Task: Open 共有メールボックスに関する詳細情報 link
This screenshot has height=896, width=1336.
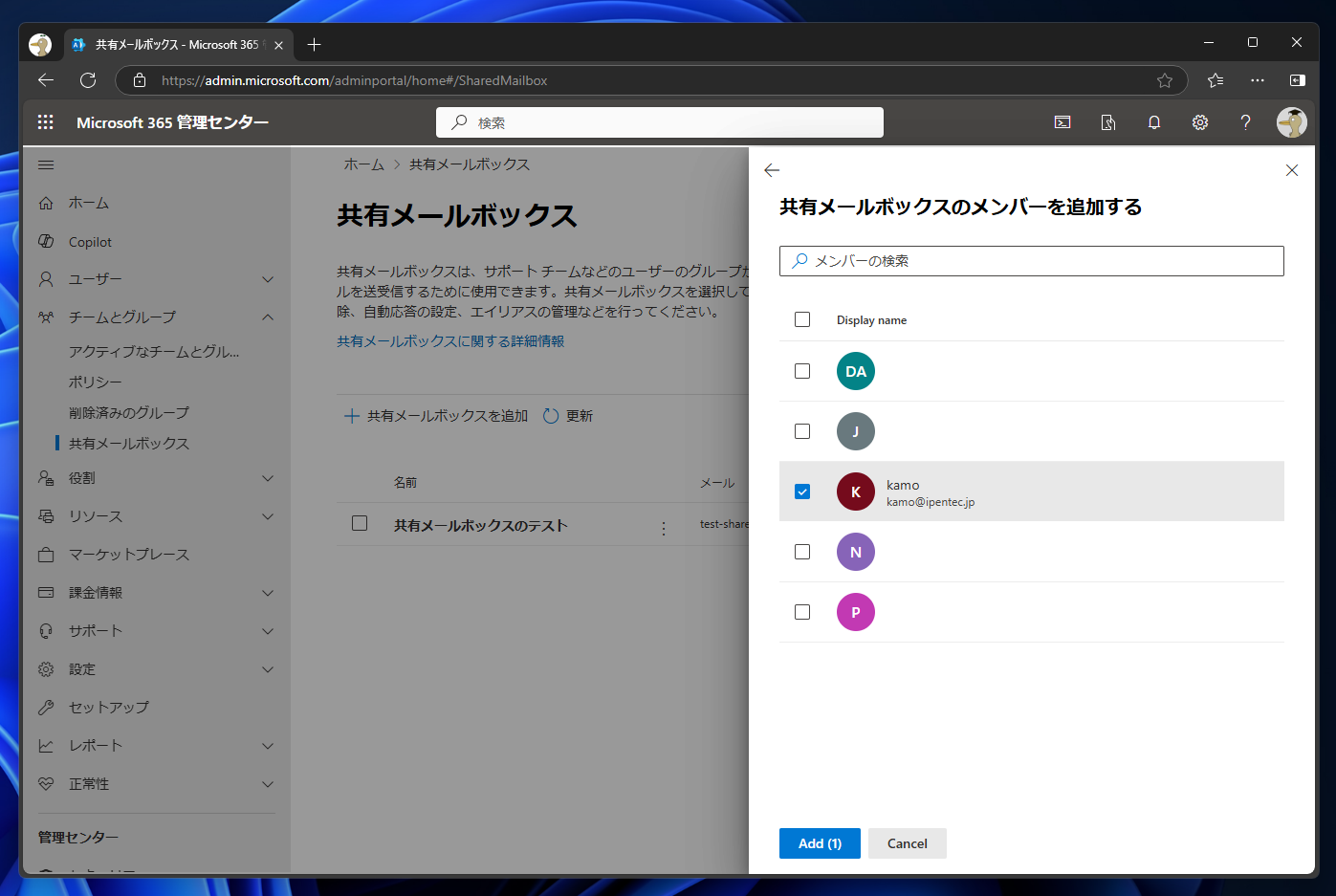Action: [x=449, y=339]
